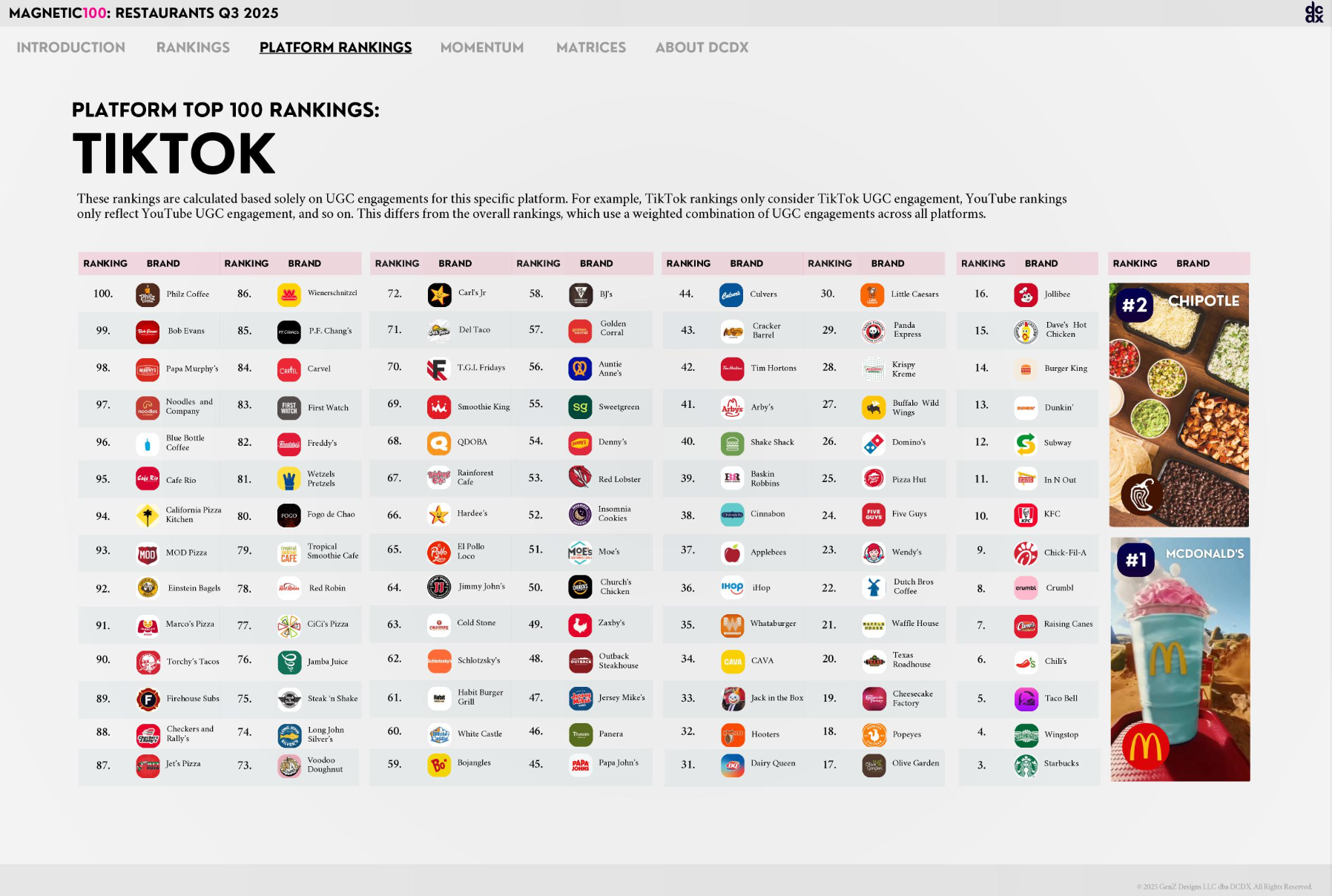Open the #2 Chipotle featured image
This screenshot has width=1332, height=896.
click(1179, 405)
